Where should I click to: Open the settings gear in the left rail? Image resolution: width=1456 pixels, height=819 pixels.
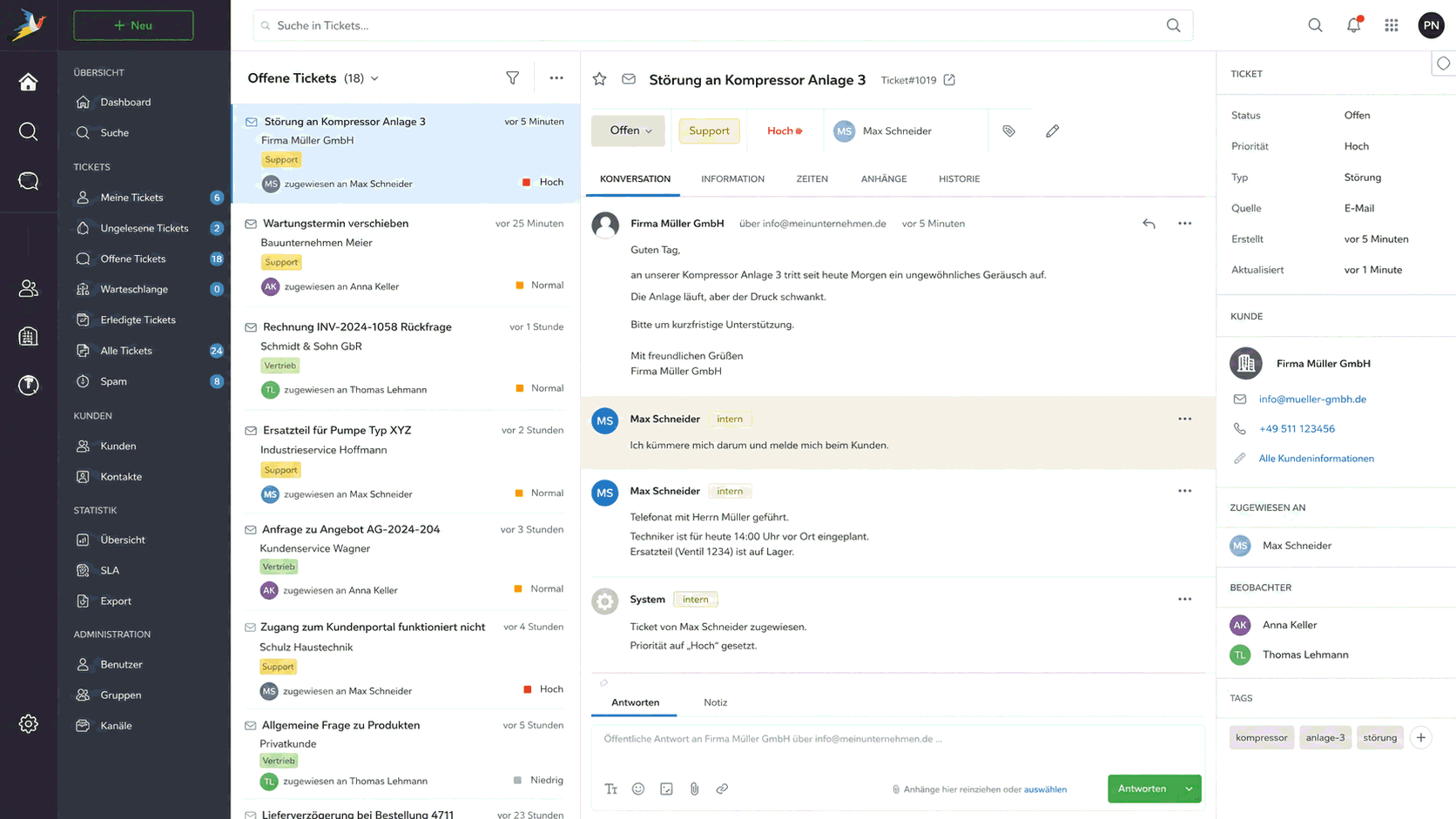click(x=28, y=723)
